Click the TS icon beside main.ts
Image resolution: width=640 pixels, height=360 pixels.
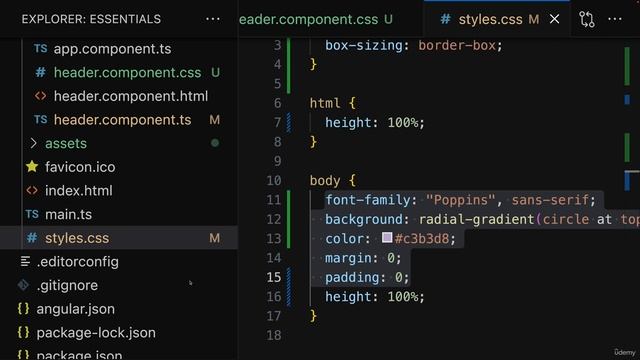(32, 214)
